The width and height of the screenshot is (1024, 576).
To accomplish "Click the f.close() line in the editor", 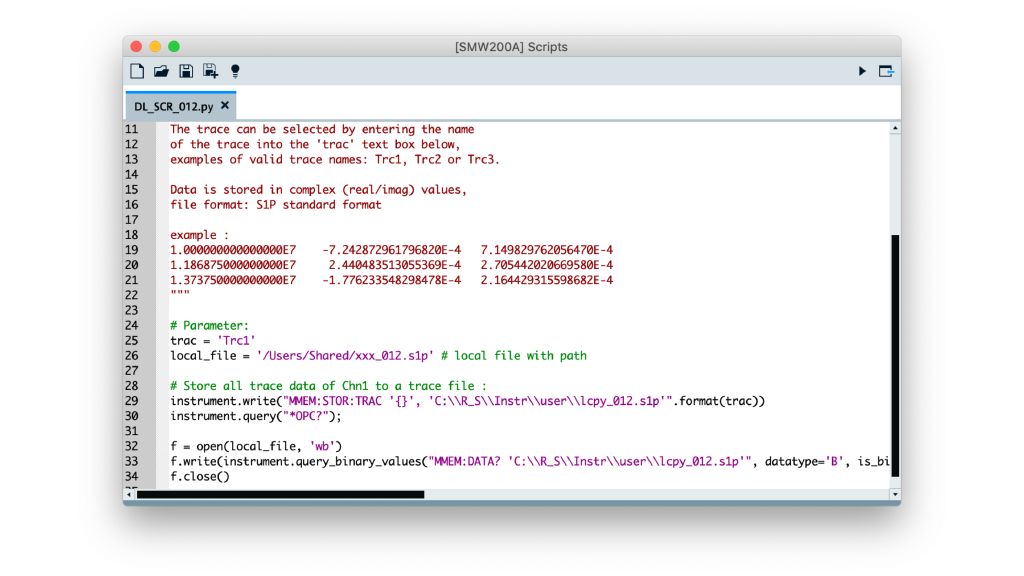I will (199, 476).
